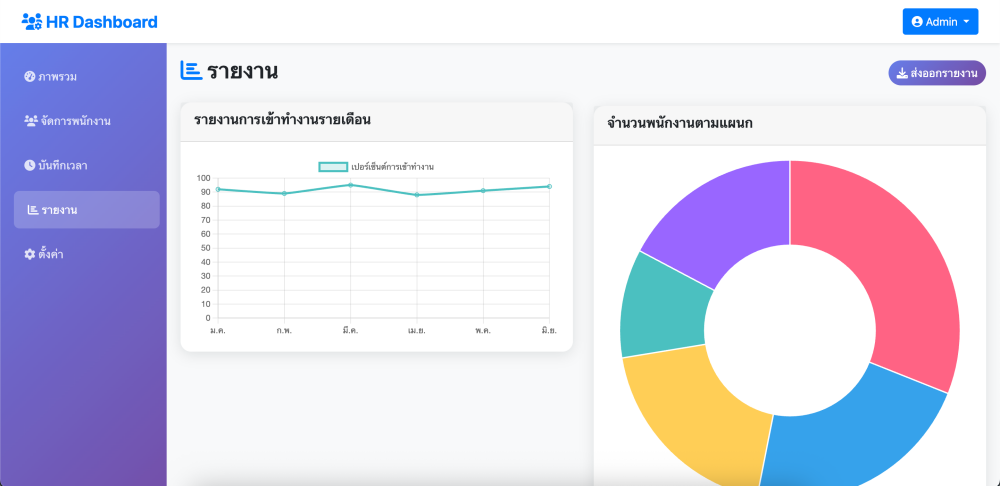Click the ส่งออกรายงาน export button
This screenshot has width=1000, height=486.
[x=937, y=73]
